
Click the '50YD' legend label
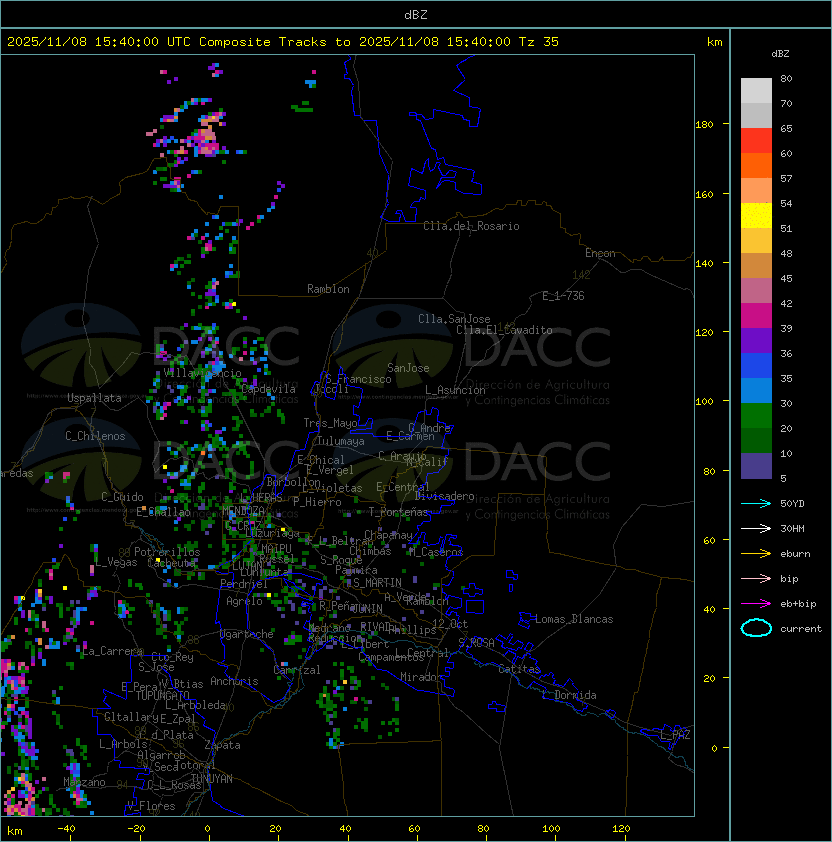(792, 503)
